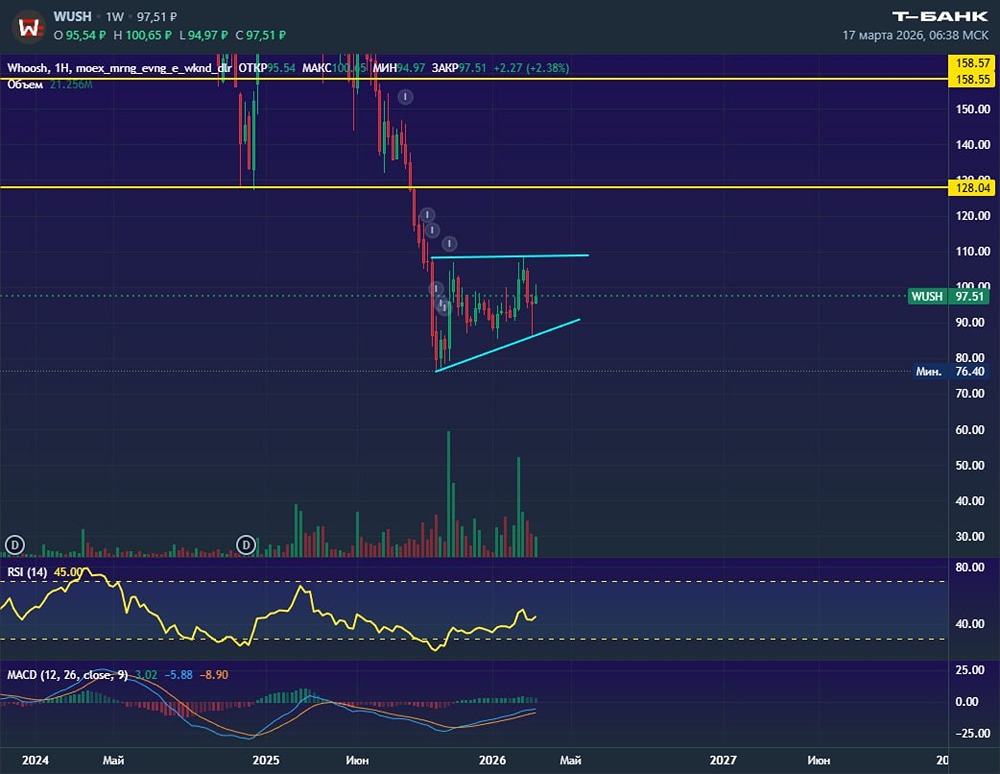This screenshot has height=774, width=1000.
Task: Click the 2026 label on time axis
Action: click(492, 760)
